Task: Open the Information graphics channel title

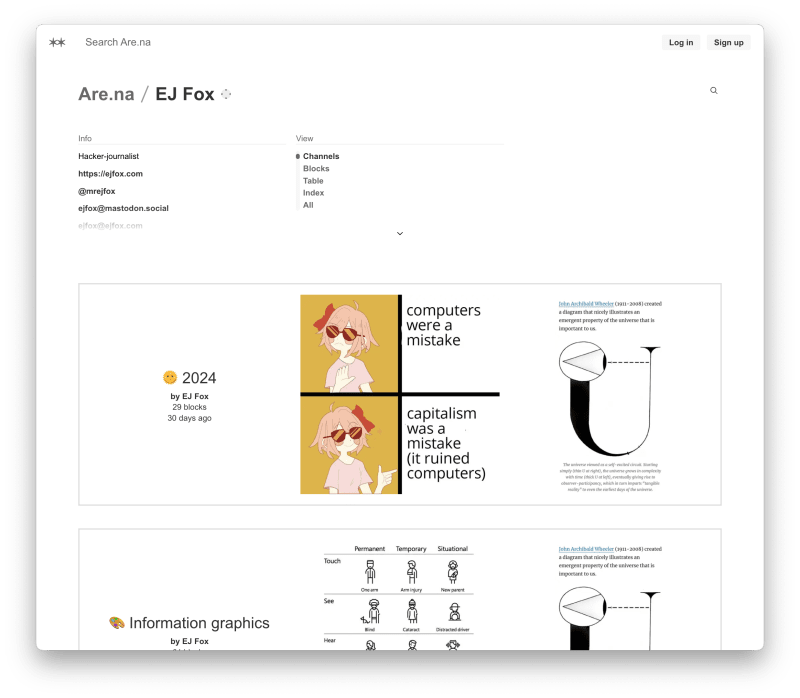Action: (x=199, y=623)
